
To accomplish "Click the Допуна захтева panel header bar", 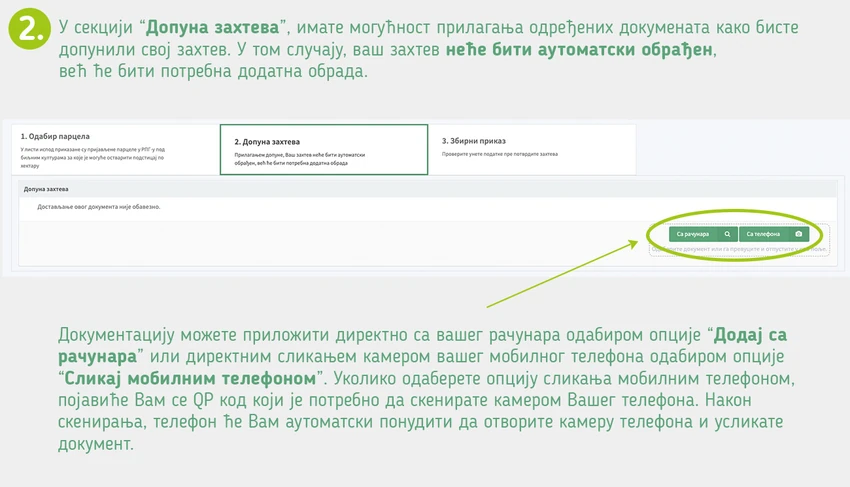I will pyautogui.click(x=428, y=189).
